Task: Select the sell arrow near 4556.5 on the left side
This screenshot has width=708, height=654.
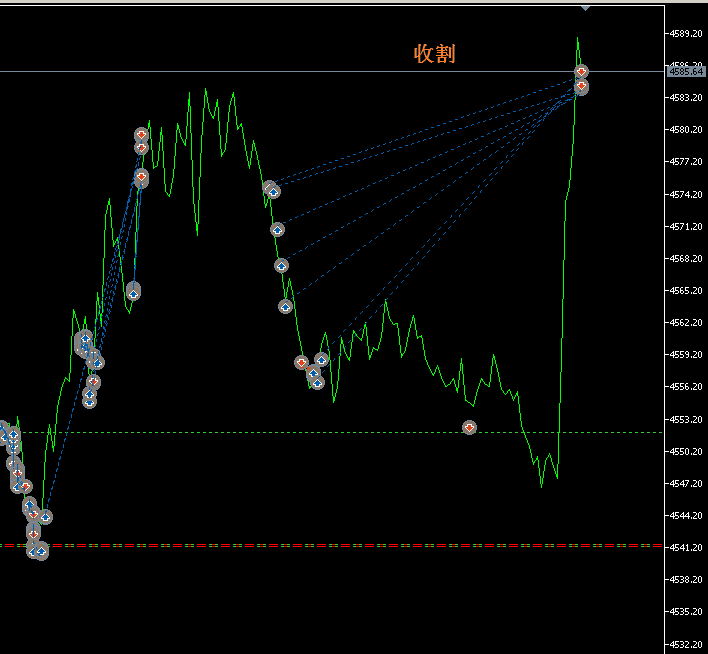Action: point(93,382)
